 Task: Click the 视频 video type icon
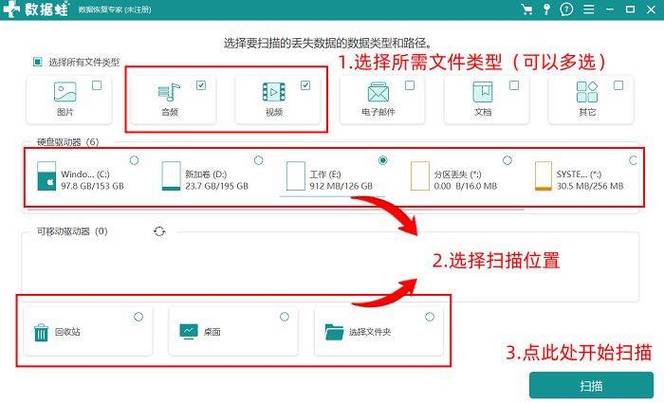(x=274, y=92)
